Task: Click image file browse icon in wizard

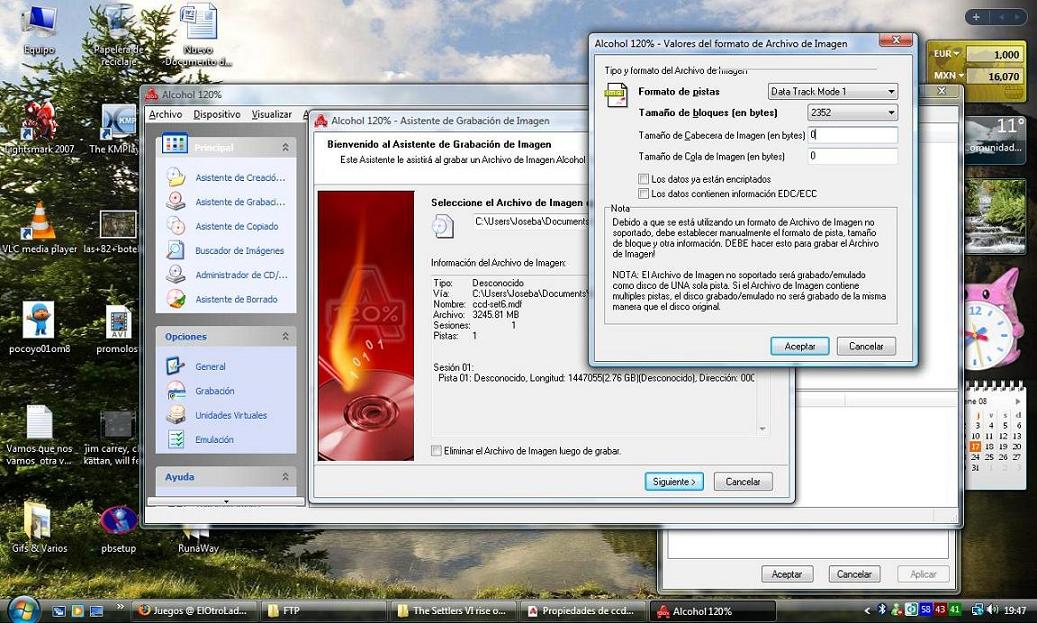Action: point(443,226)
